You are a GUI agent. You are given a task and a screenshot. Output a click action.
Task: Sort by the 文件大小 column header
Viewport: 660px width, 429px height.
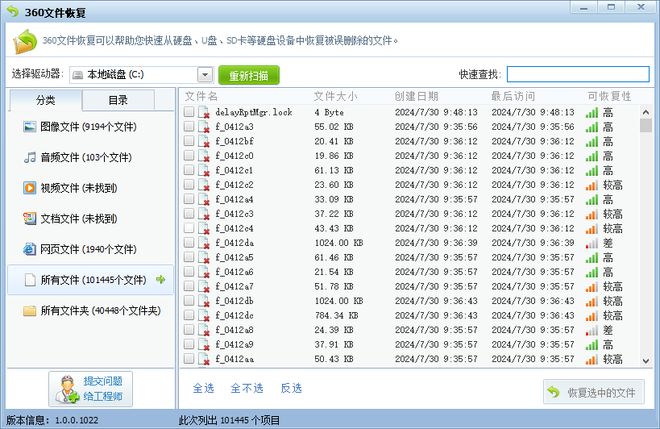point(336,96)
